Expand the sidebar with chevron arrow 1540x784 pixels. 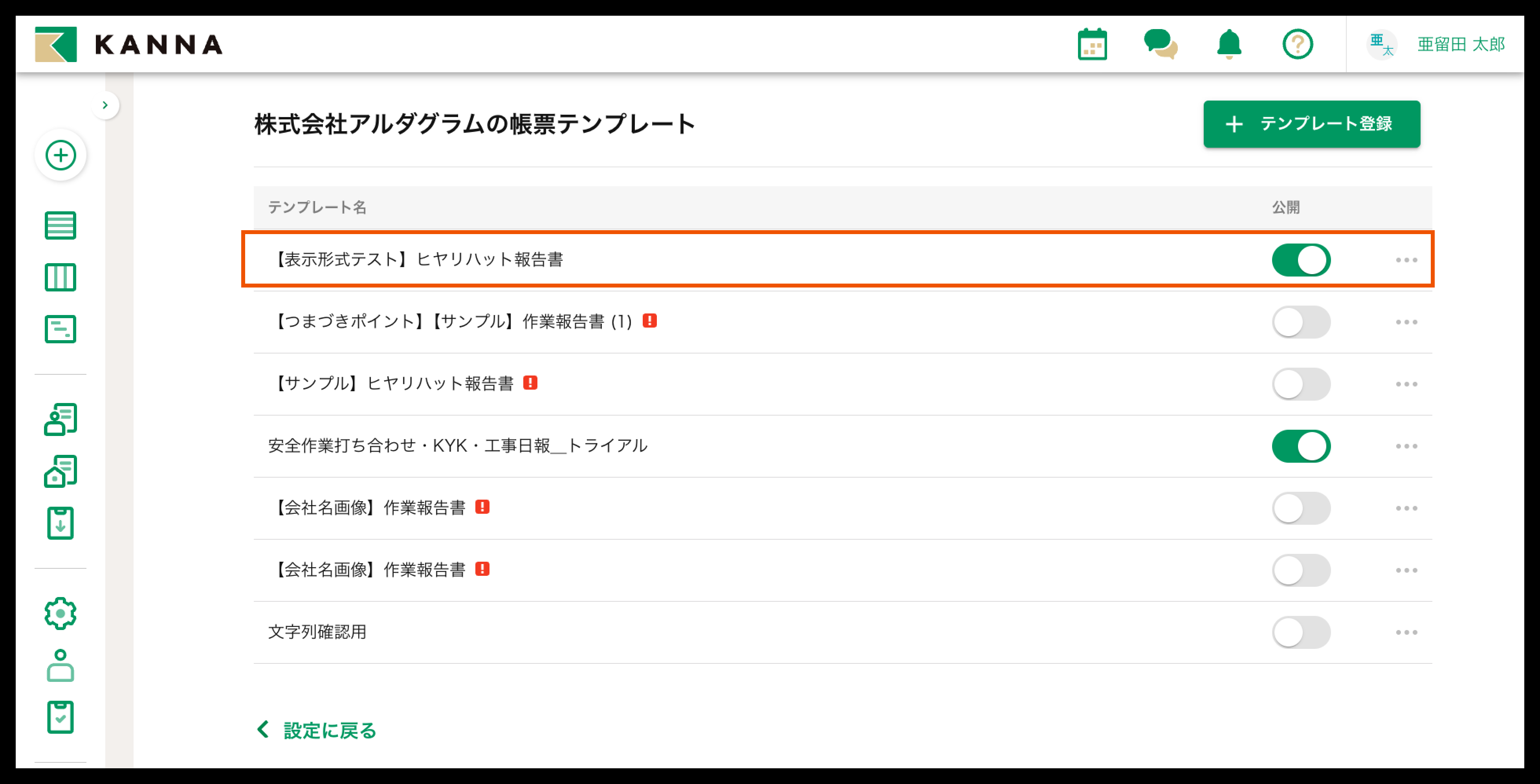point(105,105)
